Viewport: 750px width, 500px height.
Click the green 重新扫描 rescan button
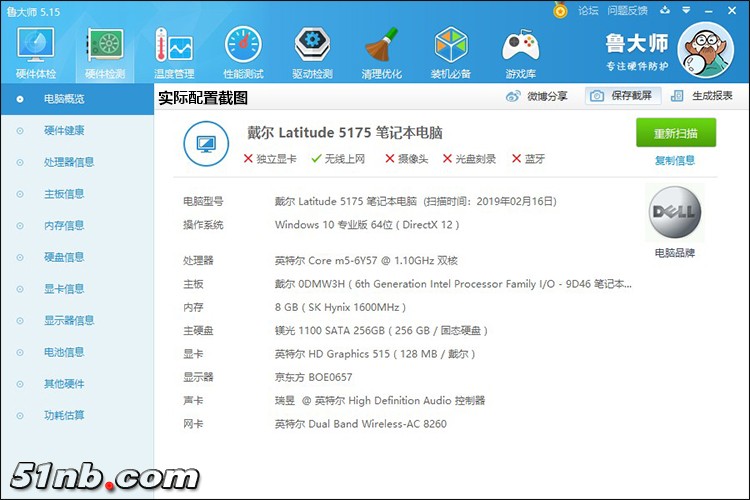click(676, 133)
